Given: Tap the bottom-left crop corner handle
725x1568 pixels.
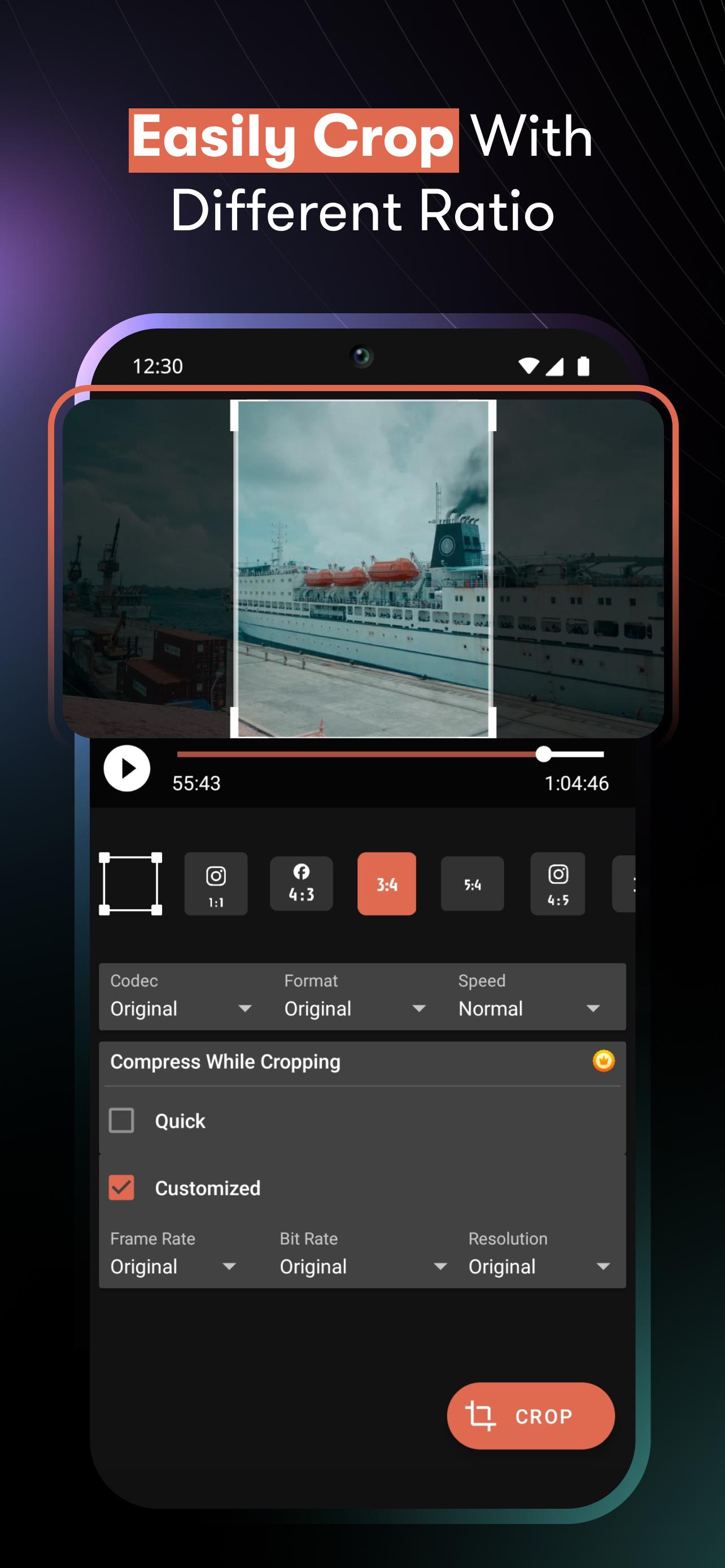Looking at the screenshot, I should (234, 722).
